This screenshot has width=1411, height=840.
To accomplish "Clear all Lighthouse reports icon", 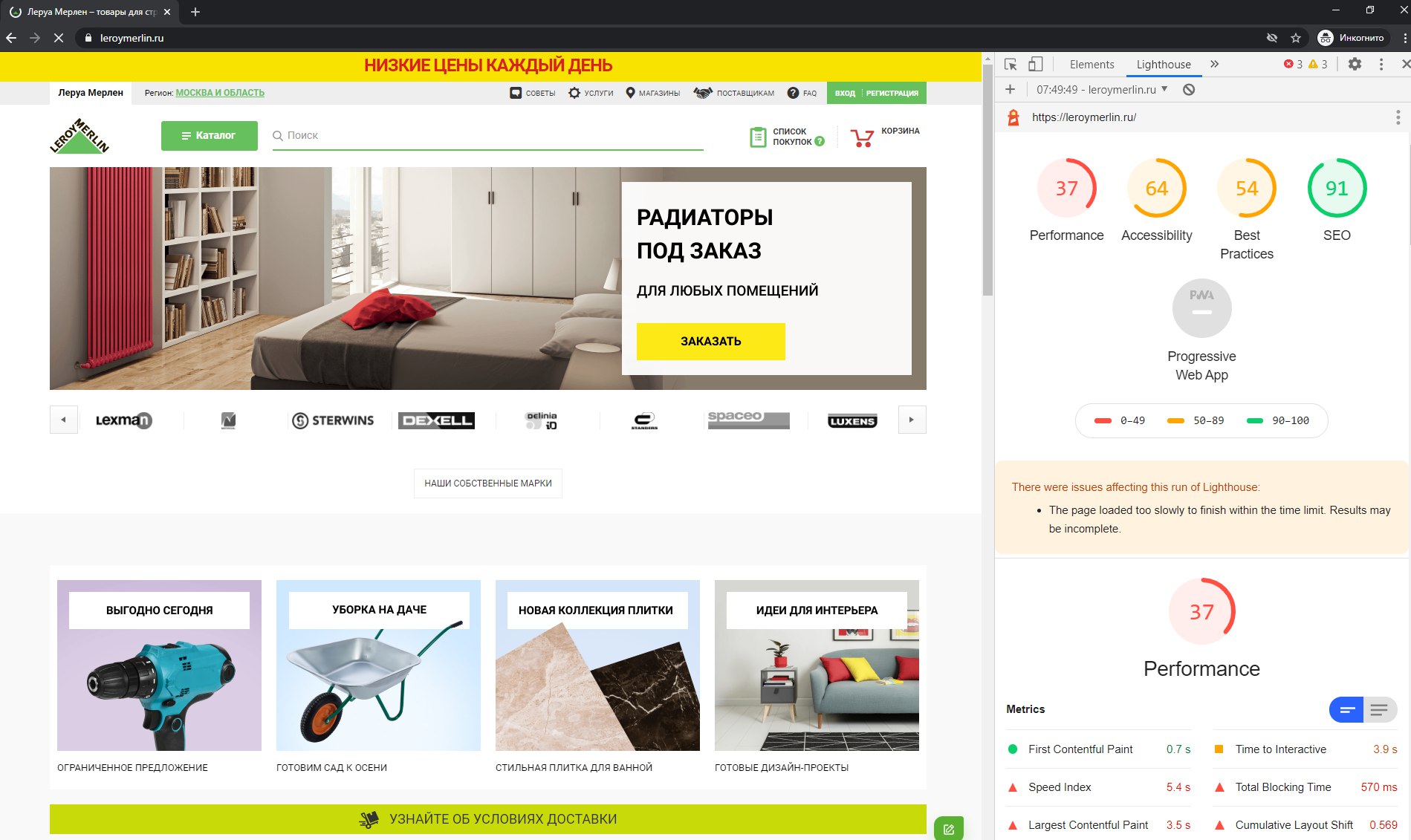I will click(x=1189, y=89).
